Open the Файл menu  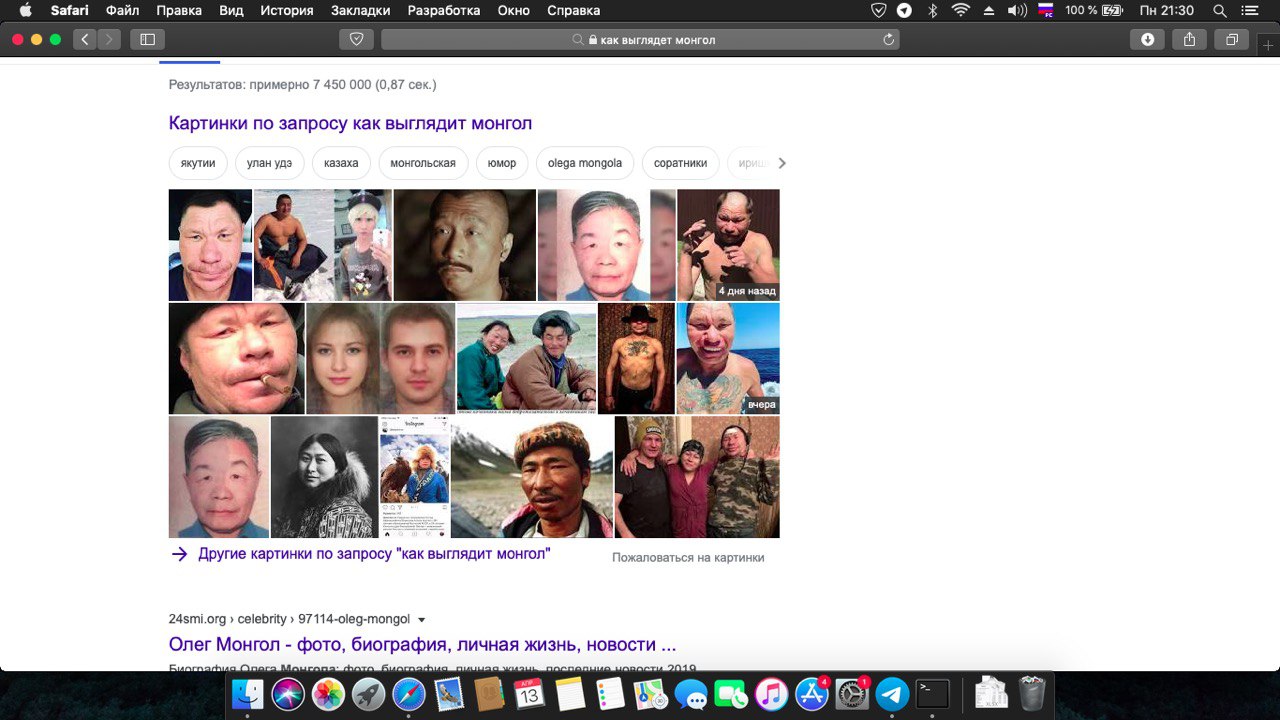click(x=122, y=11)
